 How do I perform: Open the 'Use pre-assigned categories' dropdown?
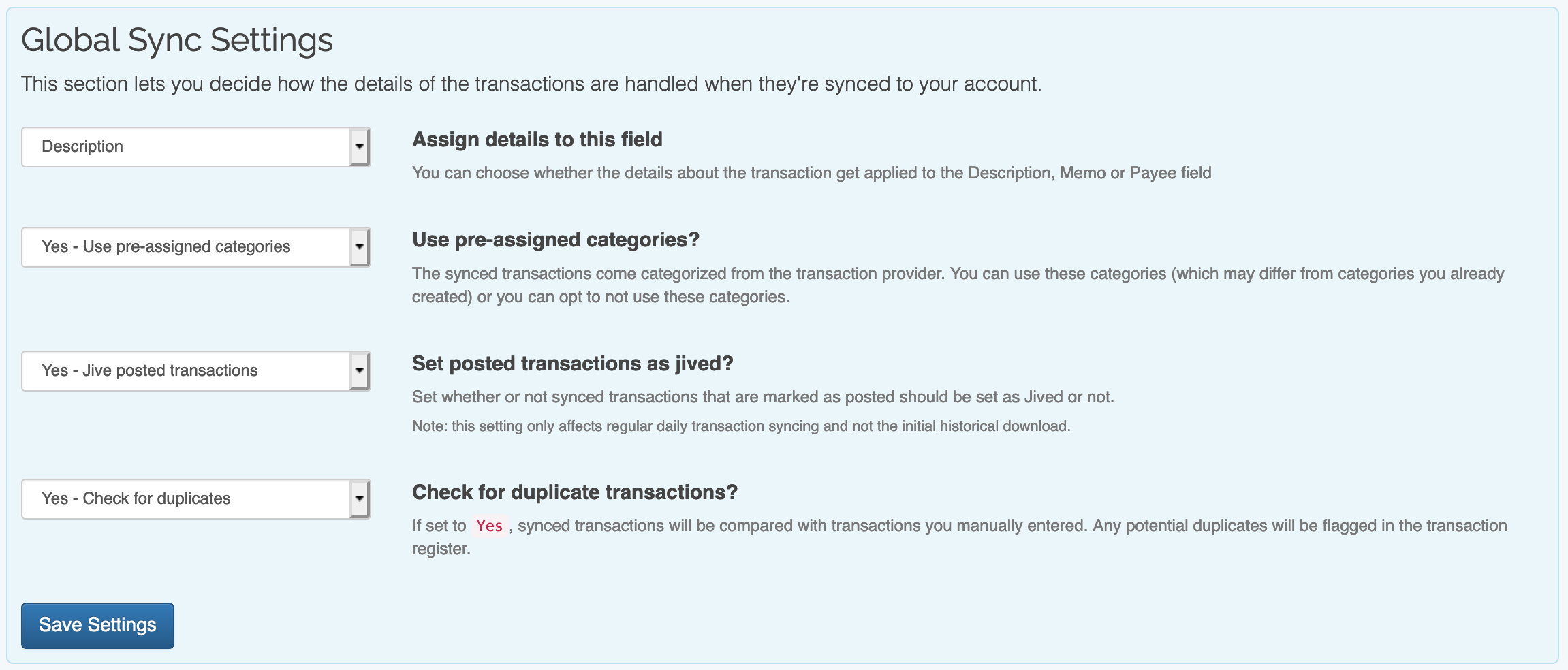pyautogui.click(x=185, y=247)
